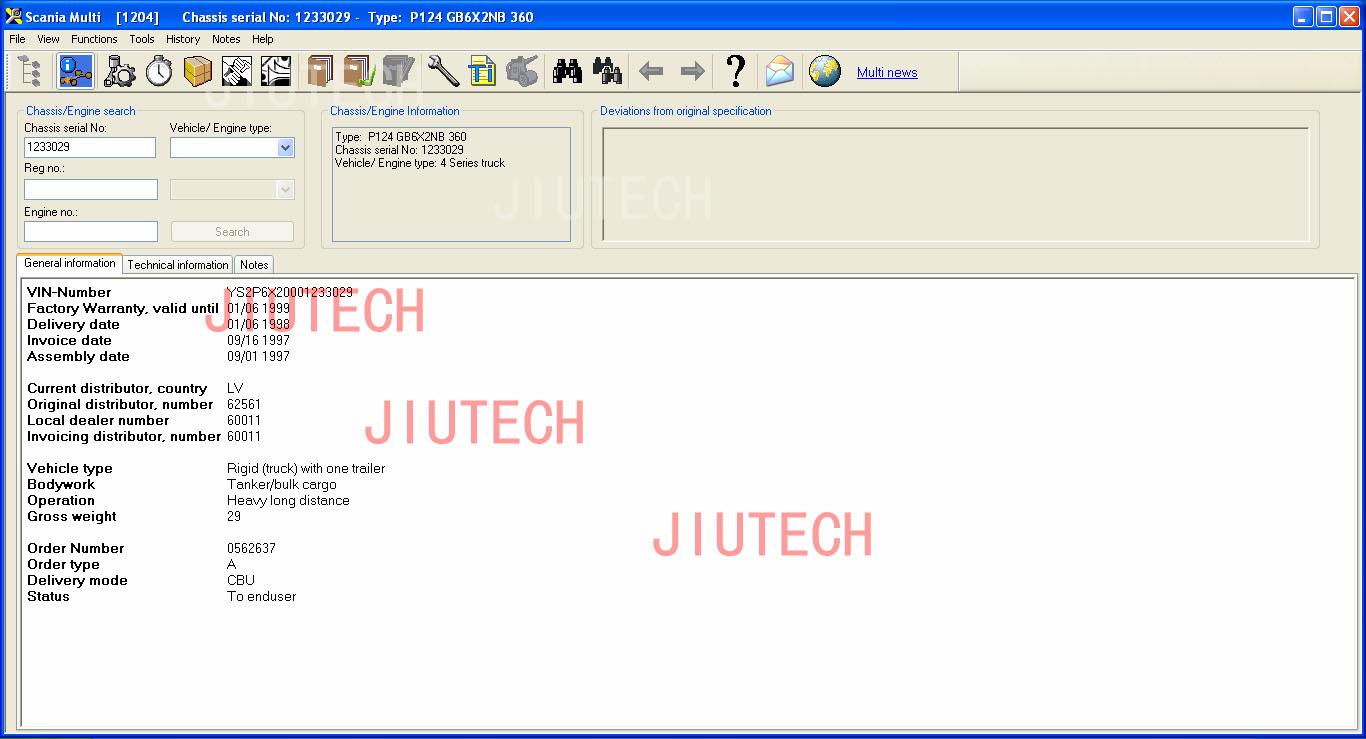1366x739 pixels.
Task: Click the Factory Warranty date 01/06 1999
Action: (259, 308)
